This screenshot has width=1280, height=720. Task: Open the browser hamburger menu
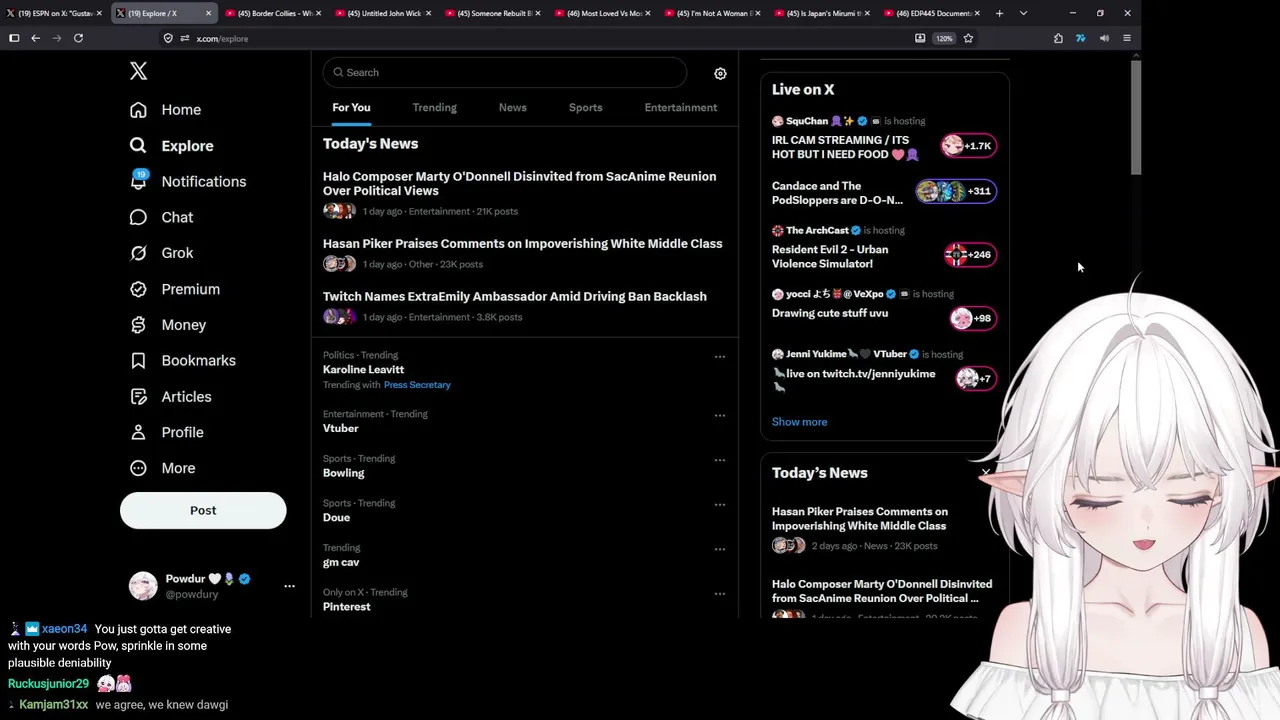click(1127, 38)
